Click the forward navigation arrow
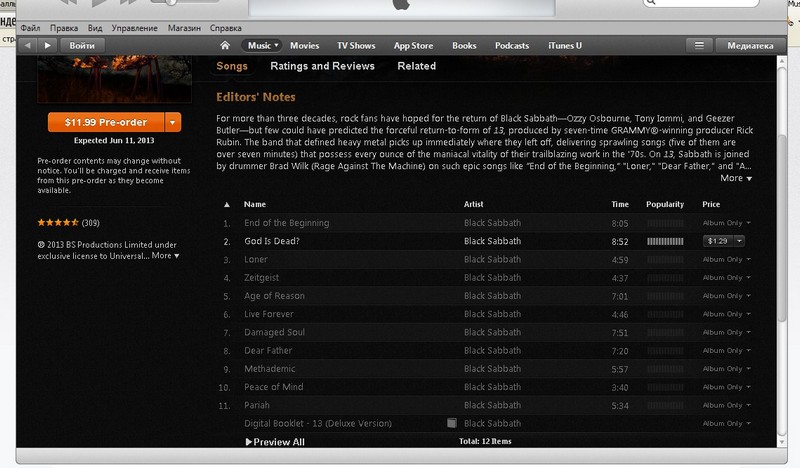This screenshot has width=800, height=468. click(x=47, y=45)
